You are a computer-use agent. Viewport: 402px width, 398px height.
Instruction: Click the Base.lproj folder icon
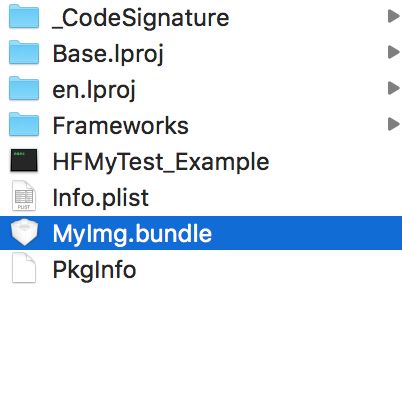24,52
